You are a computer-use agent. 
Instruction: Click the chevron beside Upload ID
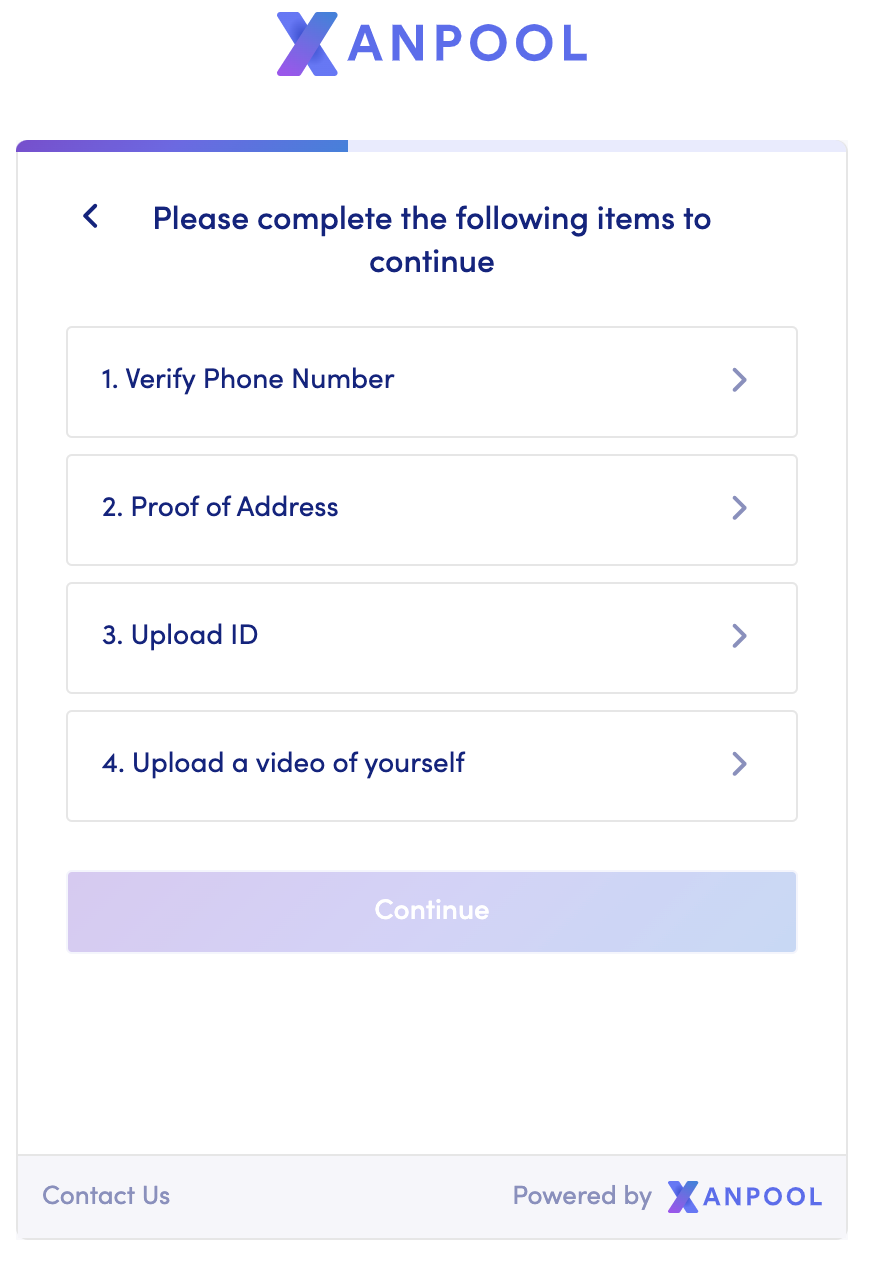click(739, 636)
